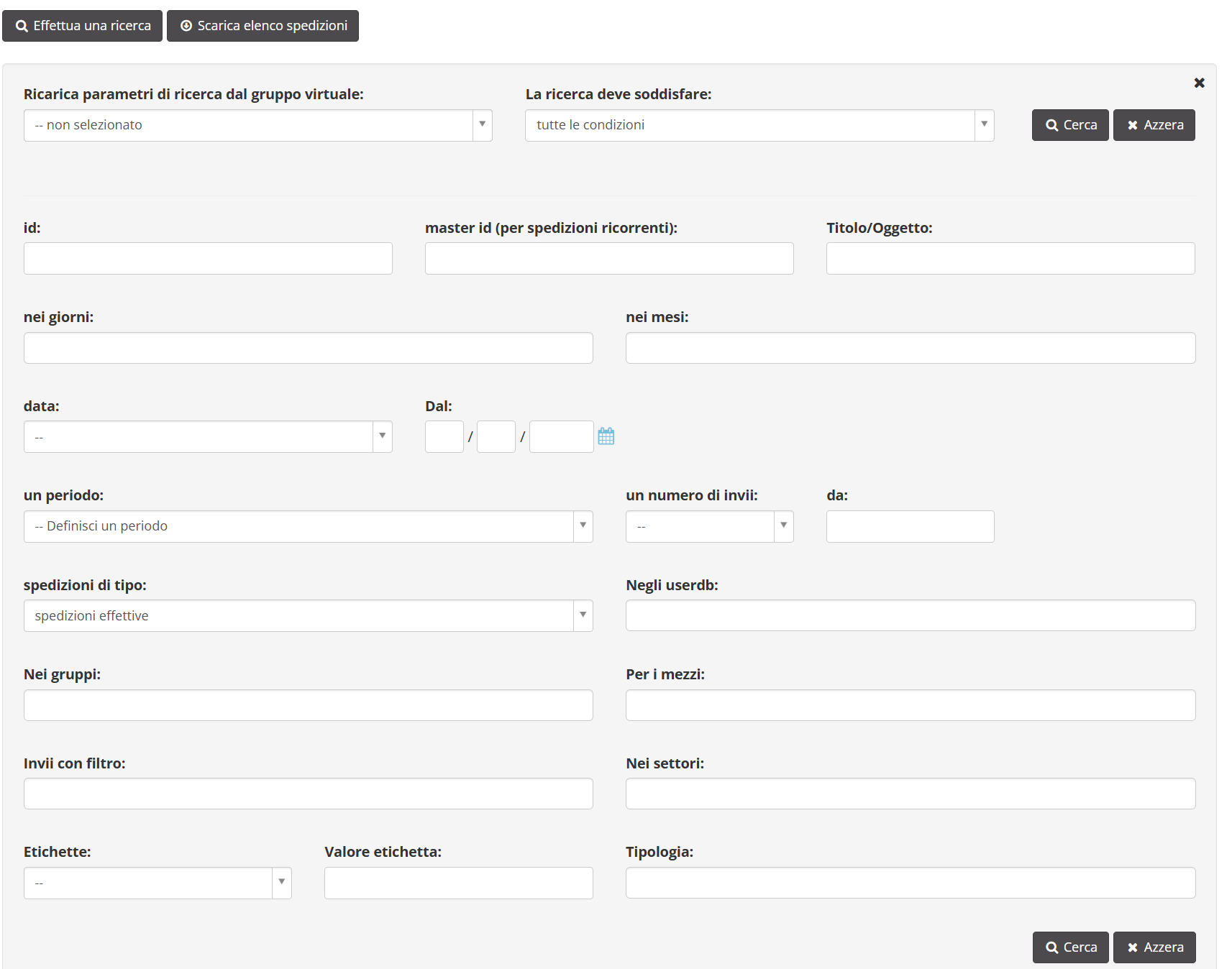Expand the gruppo virtuale dropdown
This screenshot has height=969, width=1232.
pos(258,125)
